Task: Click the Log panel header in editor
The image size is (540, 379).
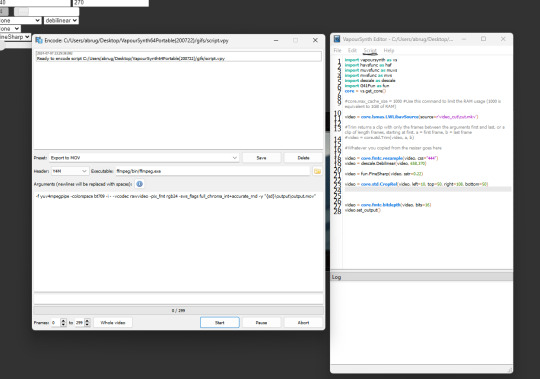Action: click(422, 277)
